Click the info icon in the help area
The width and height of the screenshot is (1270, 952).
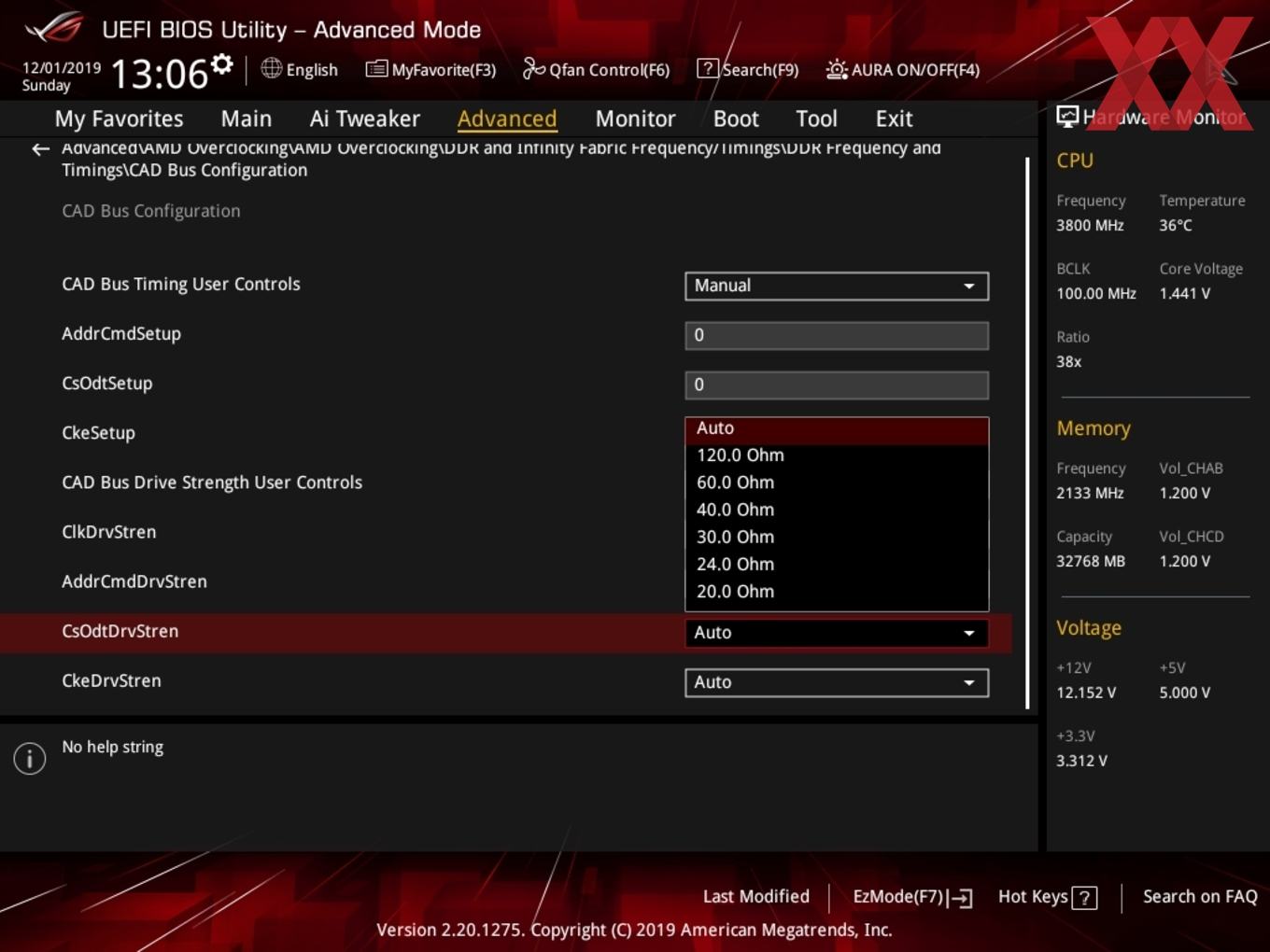coord(30,758)
